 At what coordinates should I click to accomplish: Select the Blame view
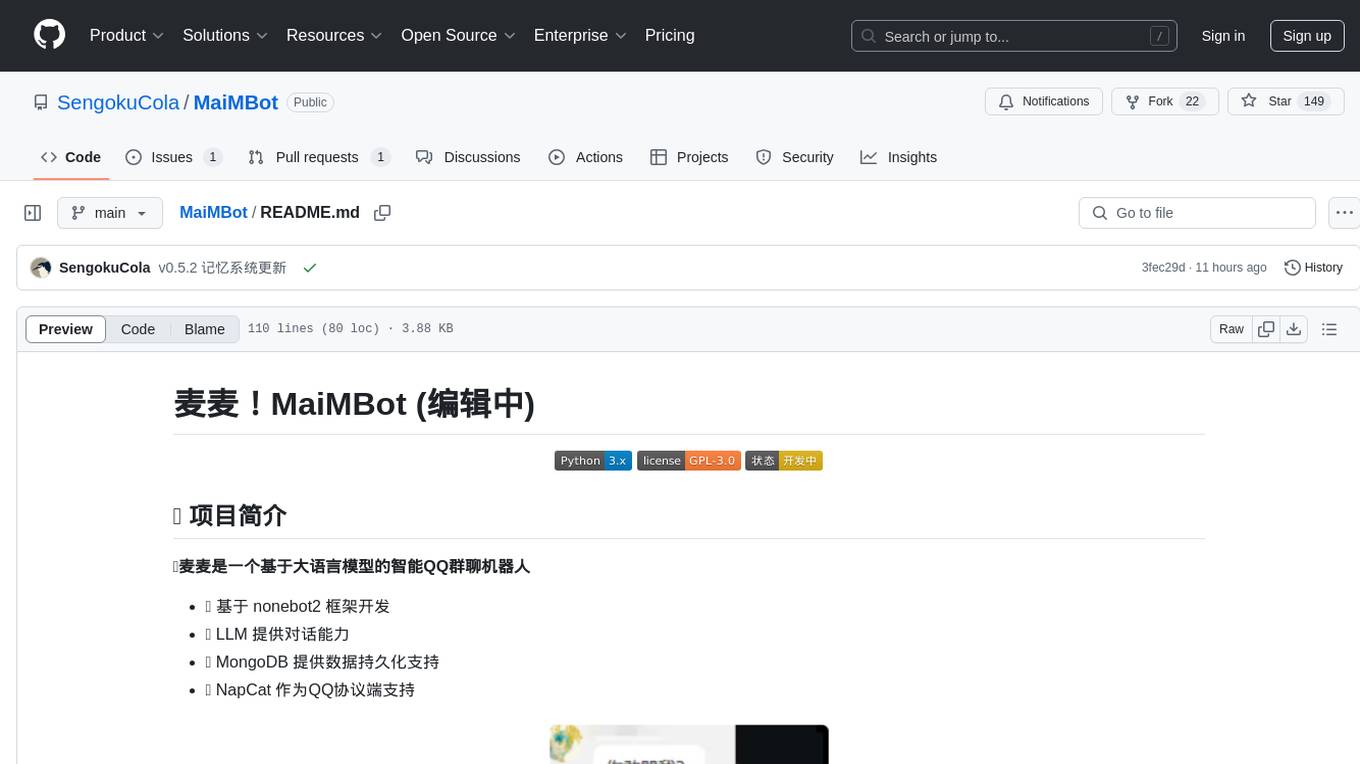pos(204,329)
